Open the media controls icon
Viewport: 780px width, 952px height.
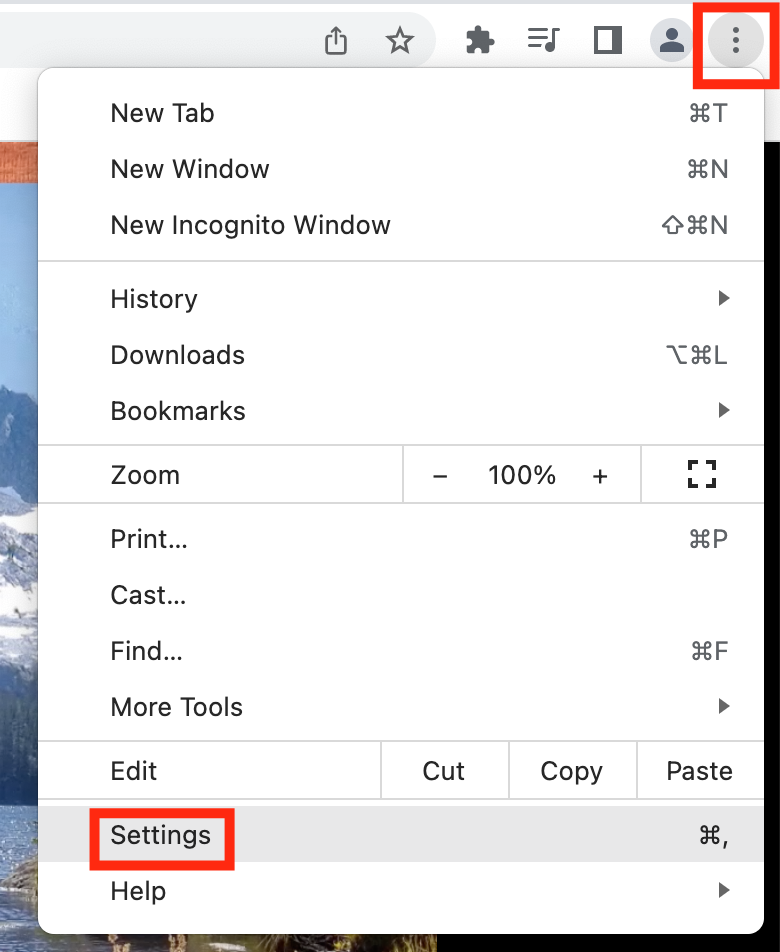pyautogui.click(x=543, y=40)
